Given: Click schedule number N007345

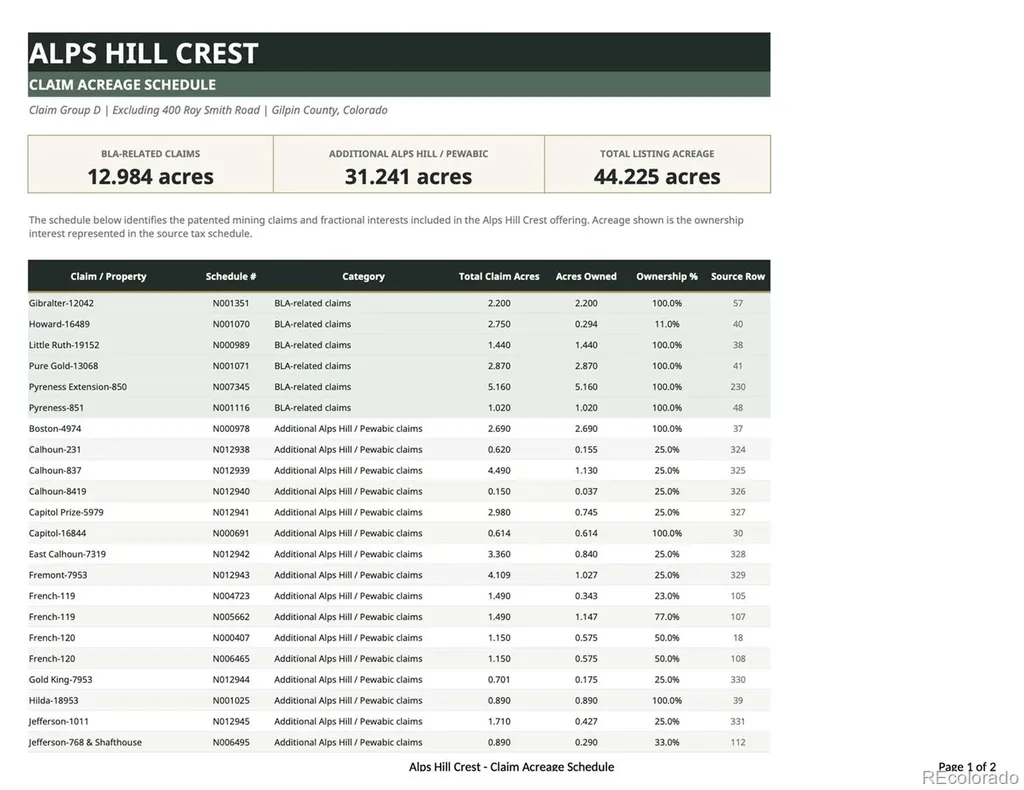Looking at the screenshot, I should click(x=231, y=387).
